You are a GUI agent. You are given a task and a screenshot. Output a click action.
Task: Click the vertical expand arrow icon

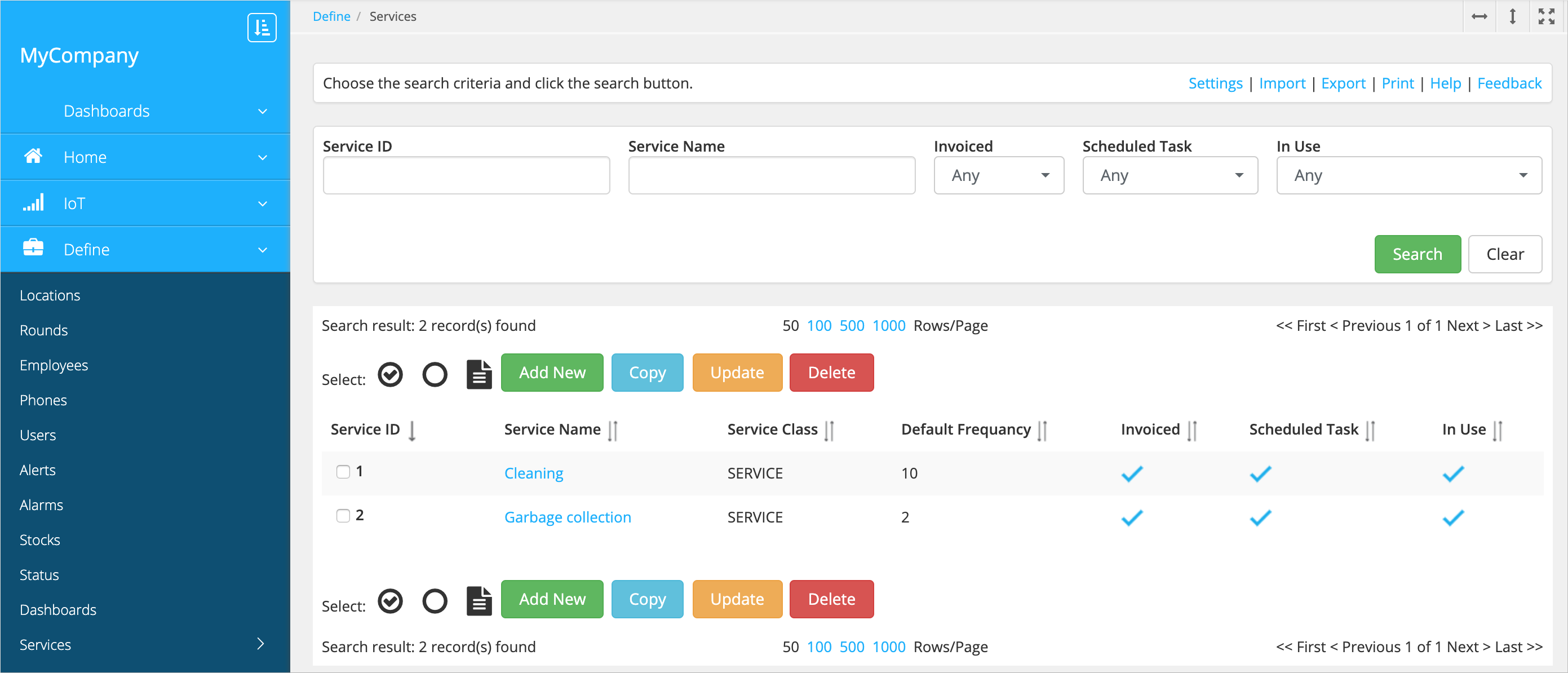coord(1512,16)
